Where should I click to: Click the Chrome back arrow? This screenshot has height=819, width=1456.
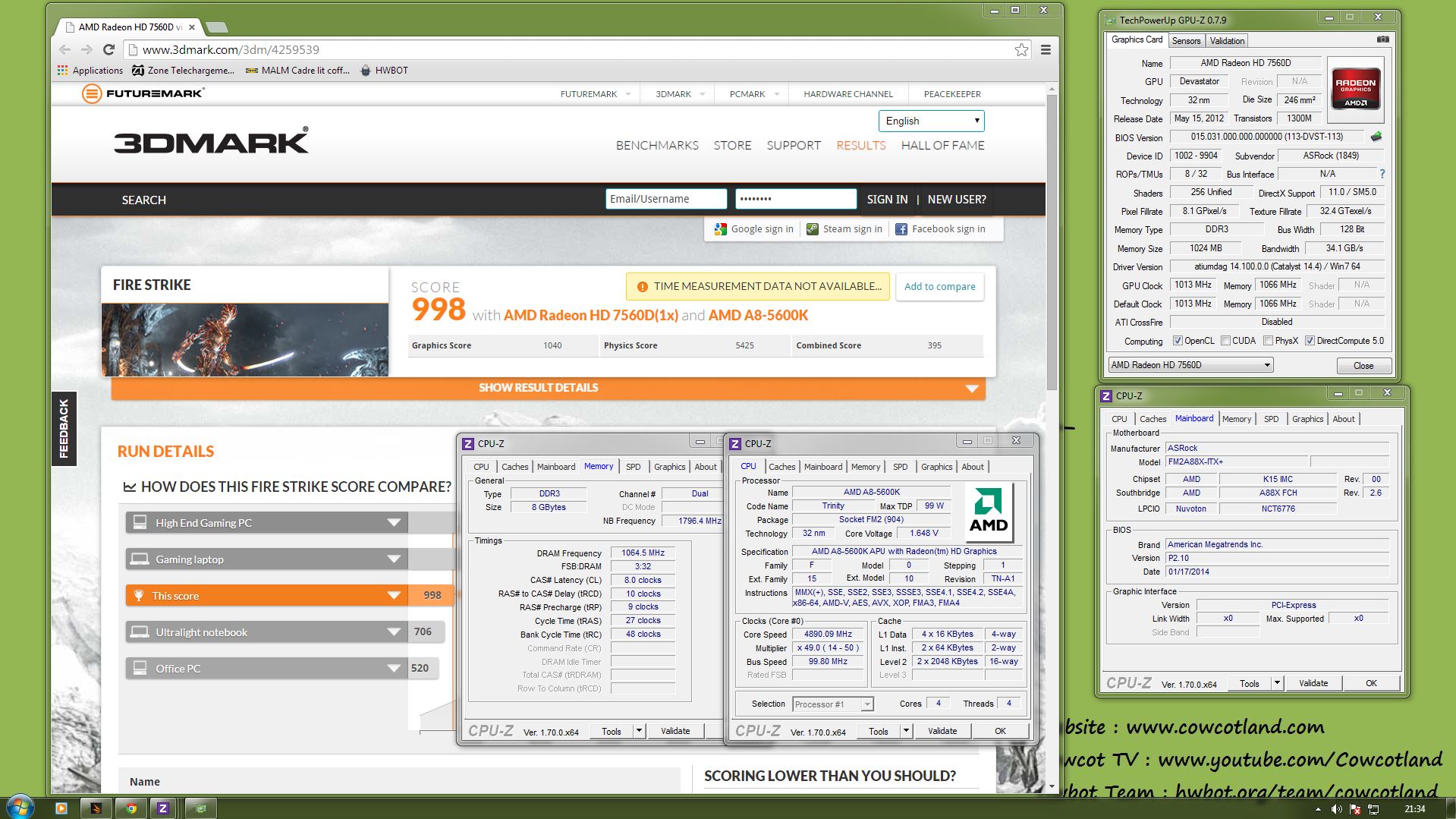pyautogui.click(x=64, y=49)
